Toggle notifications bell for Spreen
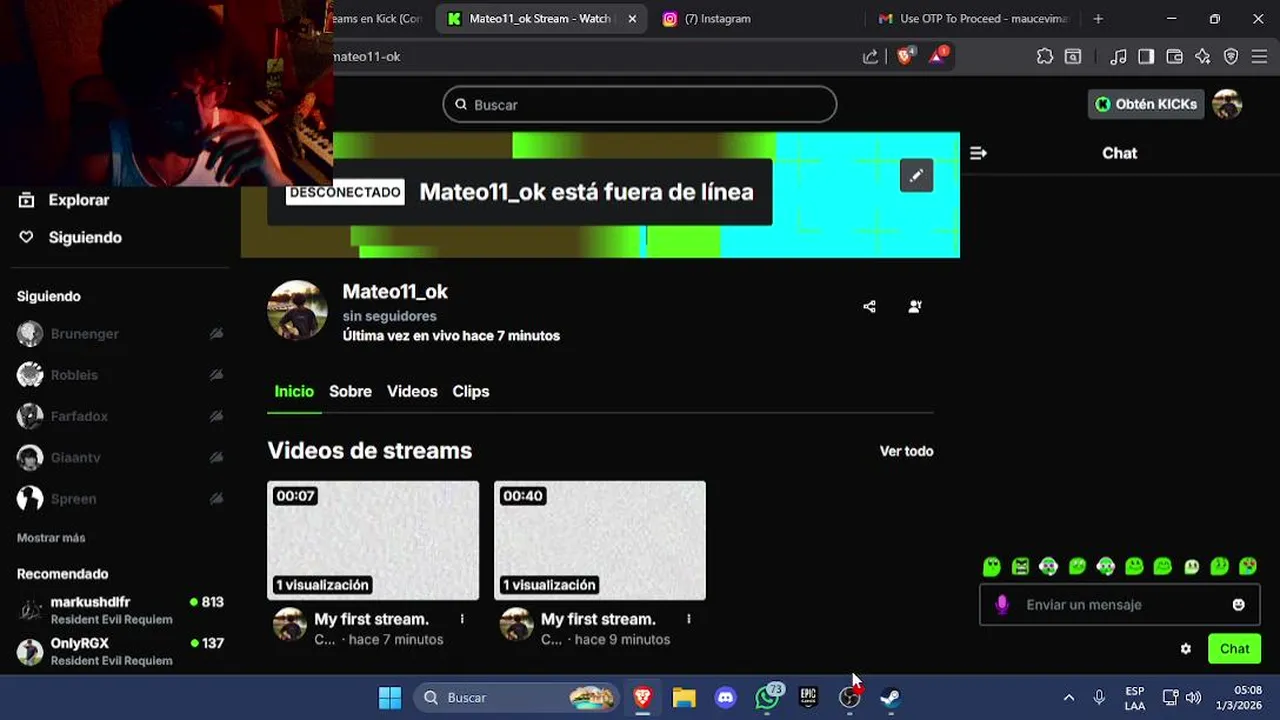This screenshot has width=1280, height=720. (x=216, y=499)
